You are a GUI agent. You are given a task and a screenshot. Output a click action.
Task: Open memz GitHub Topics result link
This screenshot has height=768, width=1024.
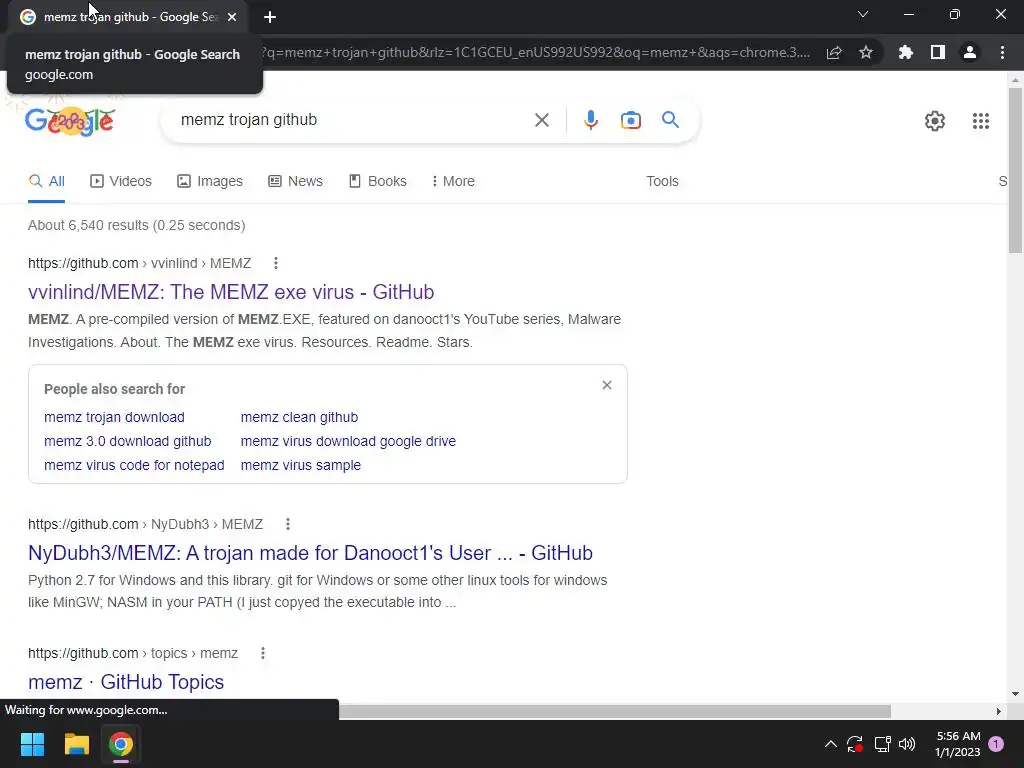click(x=126, y=682)
